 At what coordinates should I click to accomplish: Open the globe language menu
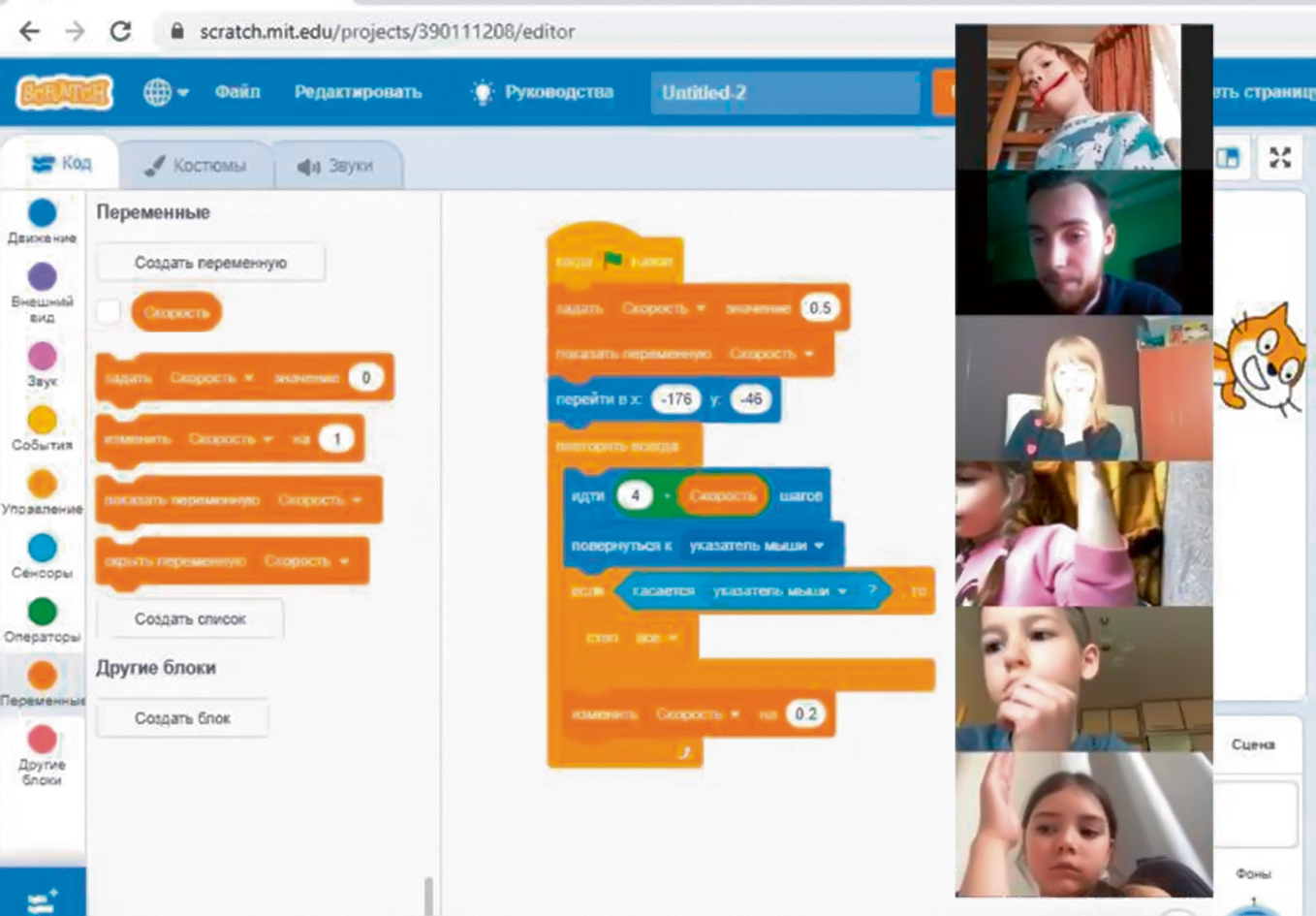click(x=165, y=92)
